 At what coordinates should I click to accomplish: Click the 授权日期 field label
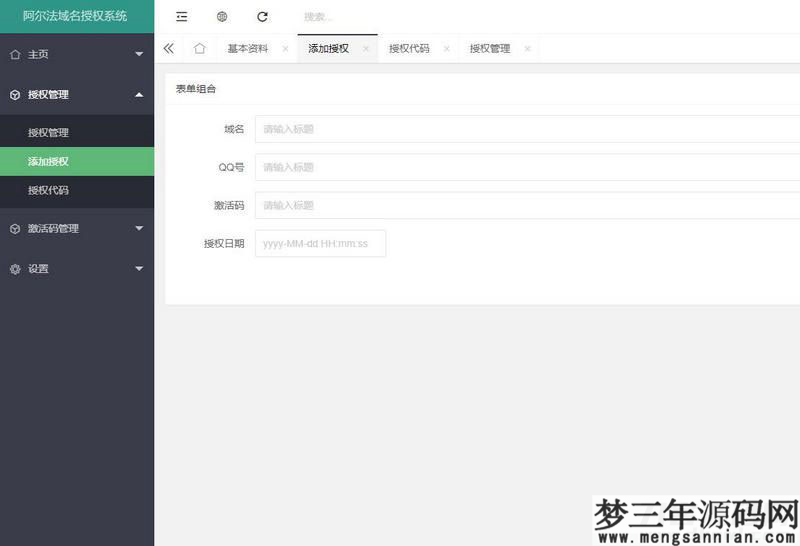point(224,244)
